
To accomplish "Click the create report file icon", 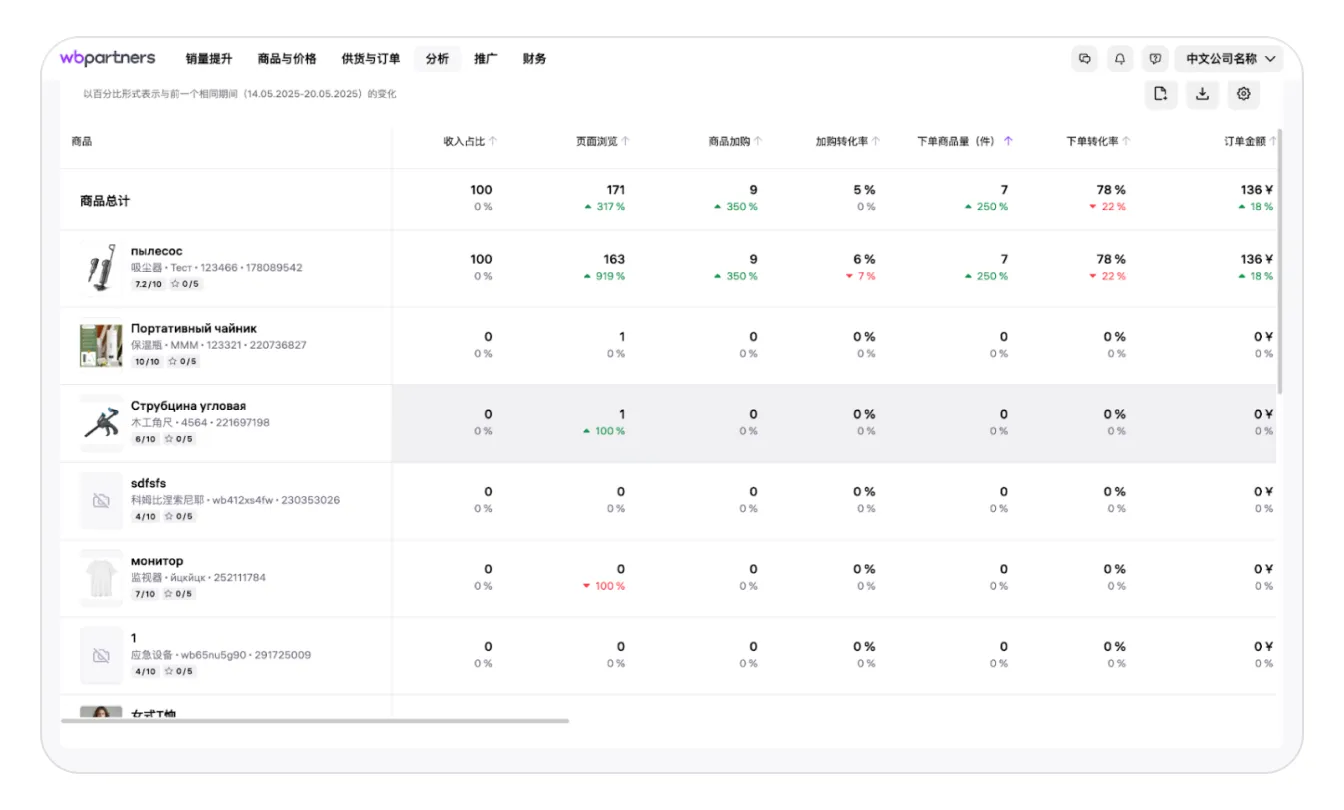I will coord(1161,94).
